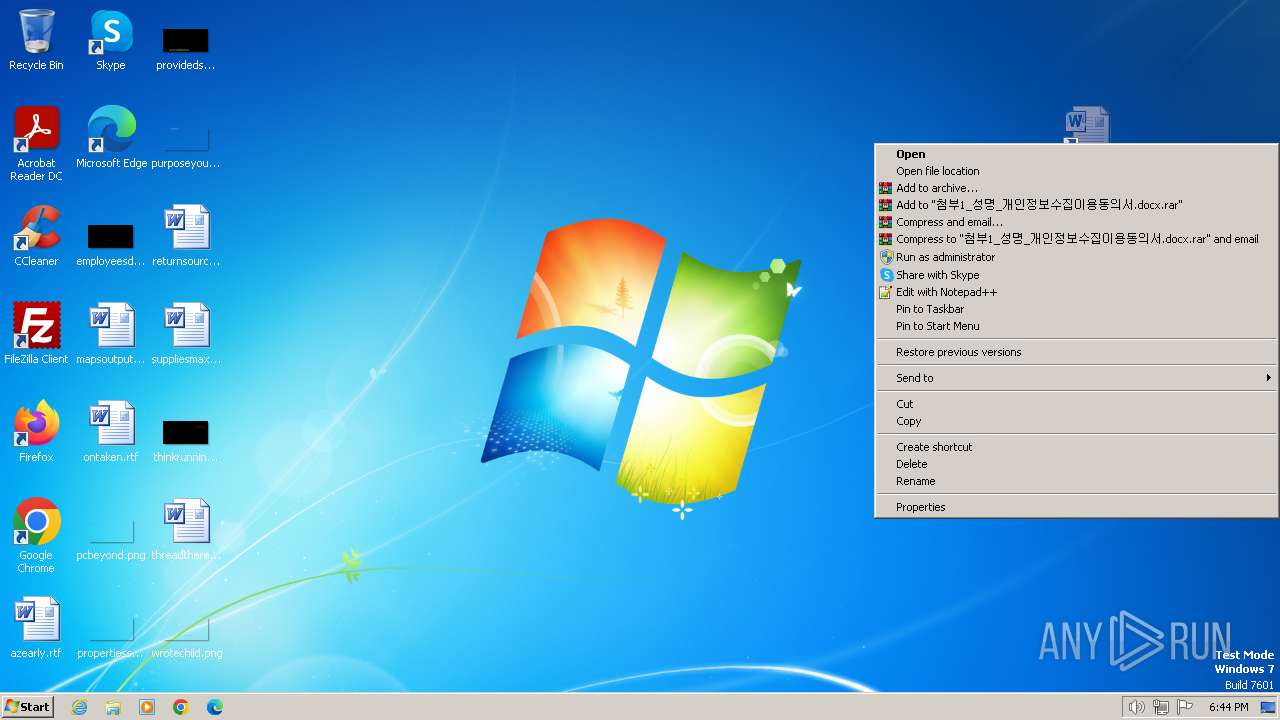Click the Action Center flag tray icon
The height and width of the screenshot is (720, 1280).
[1186, 707]
